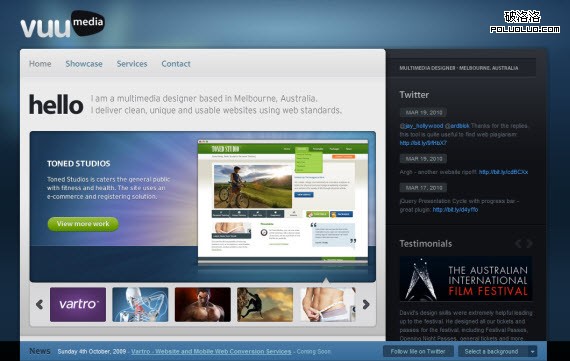Click the dropdown arrow beside Select a background
Viewport: 570px width, 361px height.
[x=532, y=352]
